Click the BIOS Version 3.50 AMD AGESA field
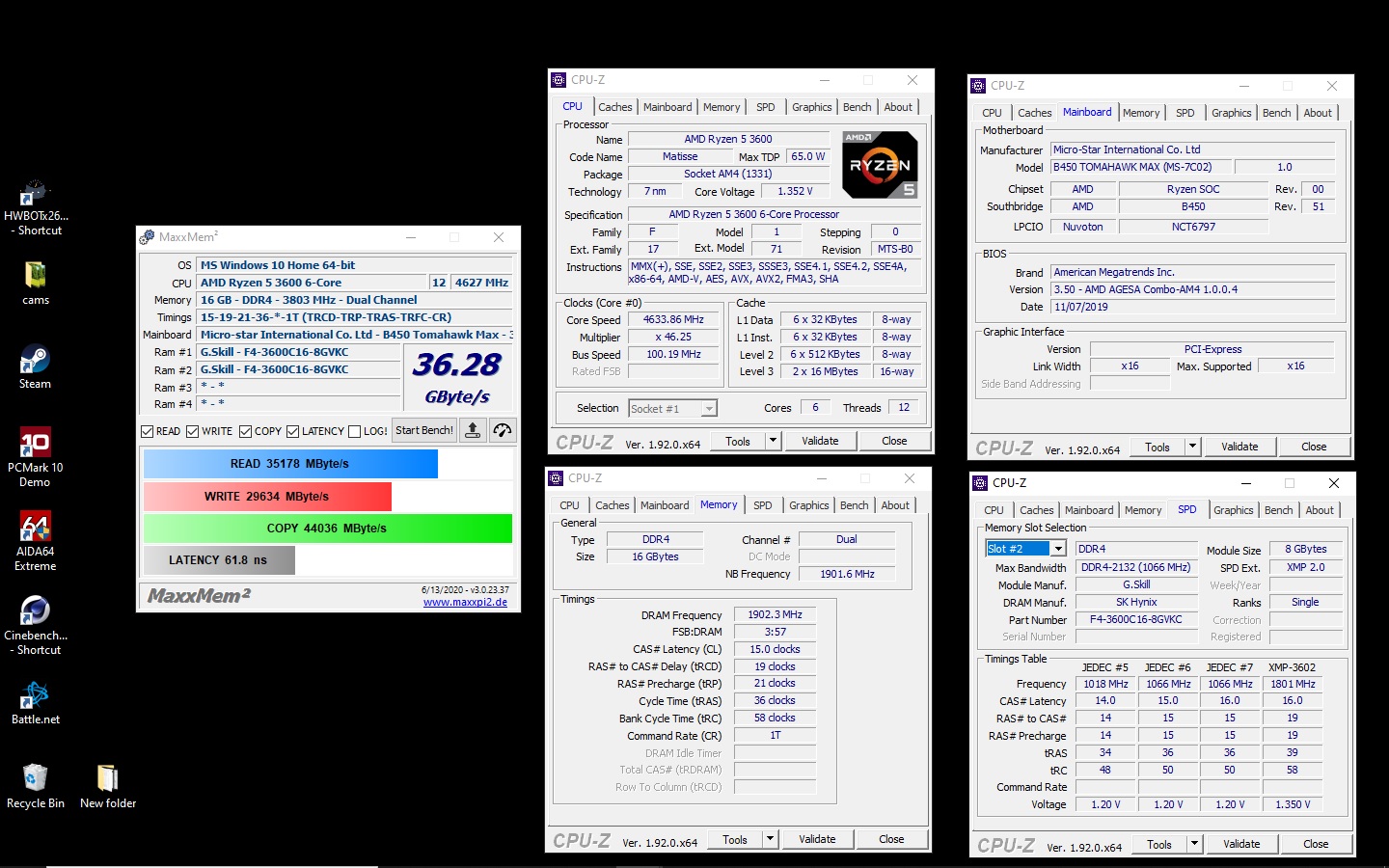Screen dimensions: 1389x868 pyautogui.click(x=1193, y=289)
